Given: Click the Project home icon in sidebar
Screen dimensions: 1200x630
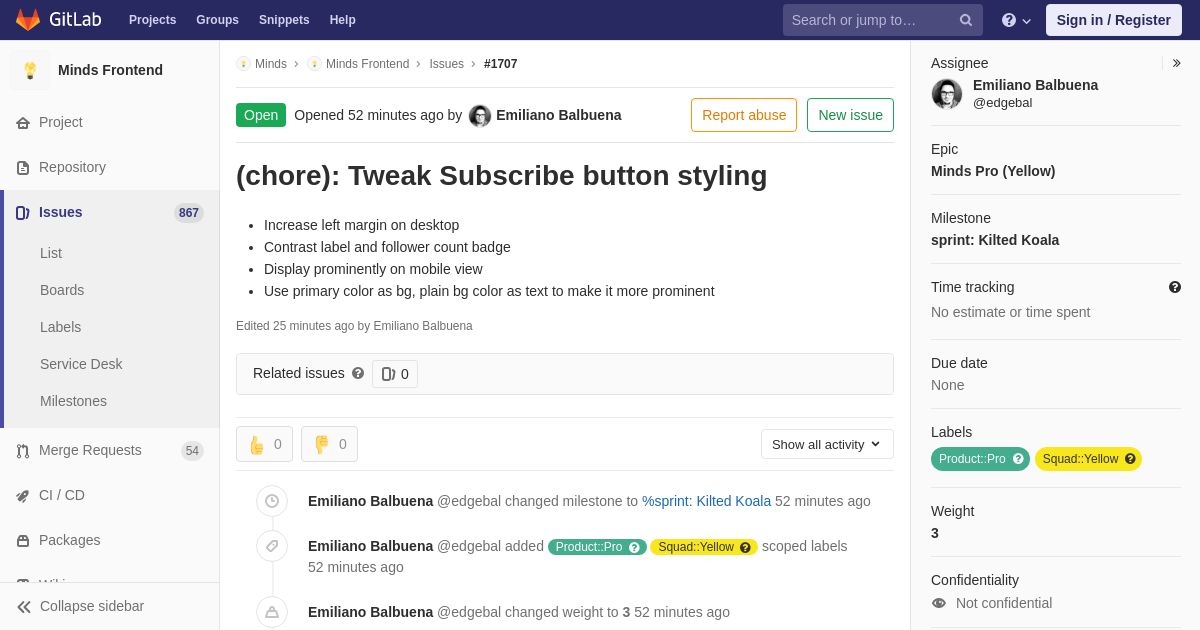Looking at the screenshot, I should pyautogui.click(x=23, y=122).
